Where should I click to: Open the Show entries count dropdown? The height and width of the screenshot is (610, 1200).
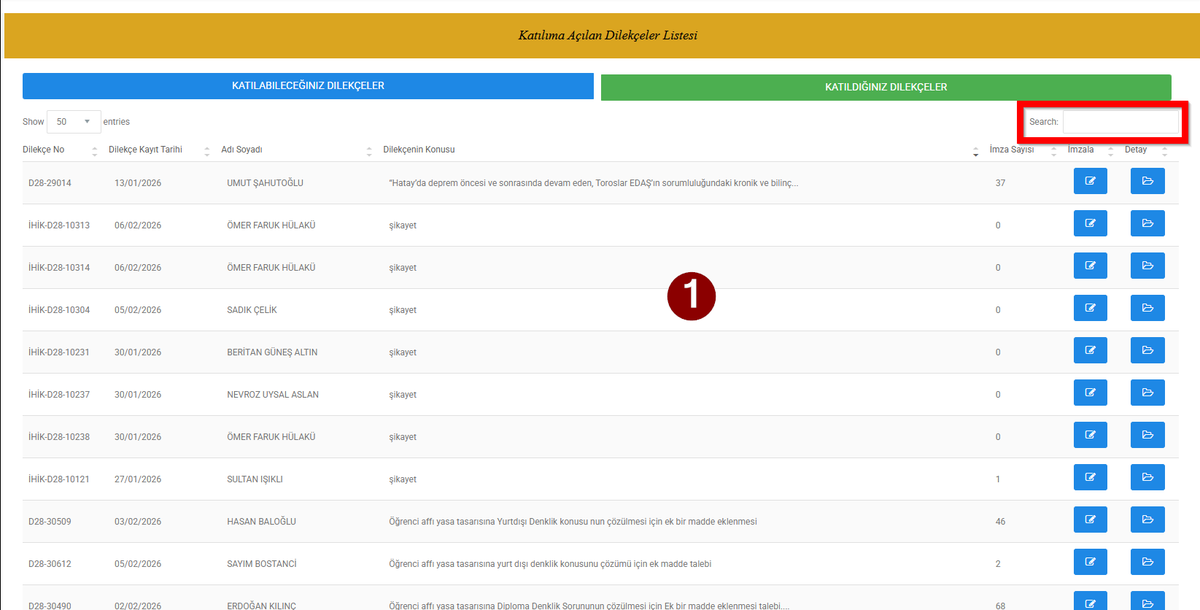click(73, 121)
